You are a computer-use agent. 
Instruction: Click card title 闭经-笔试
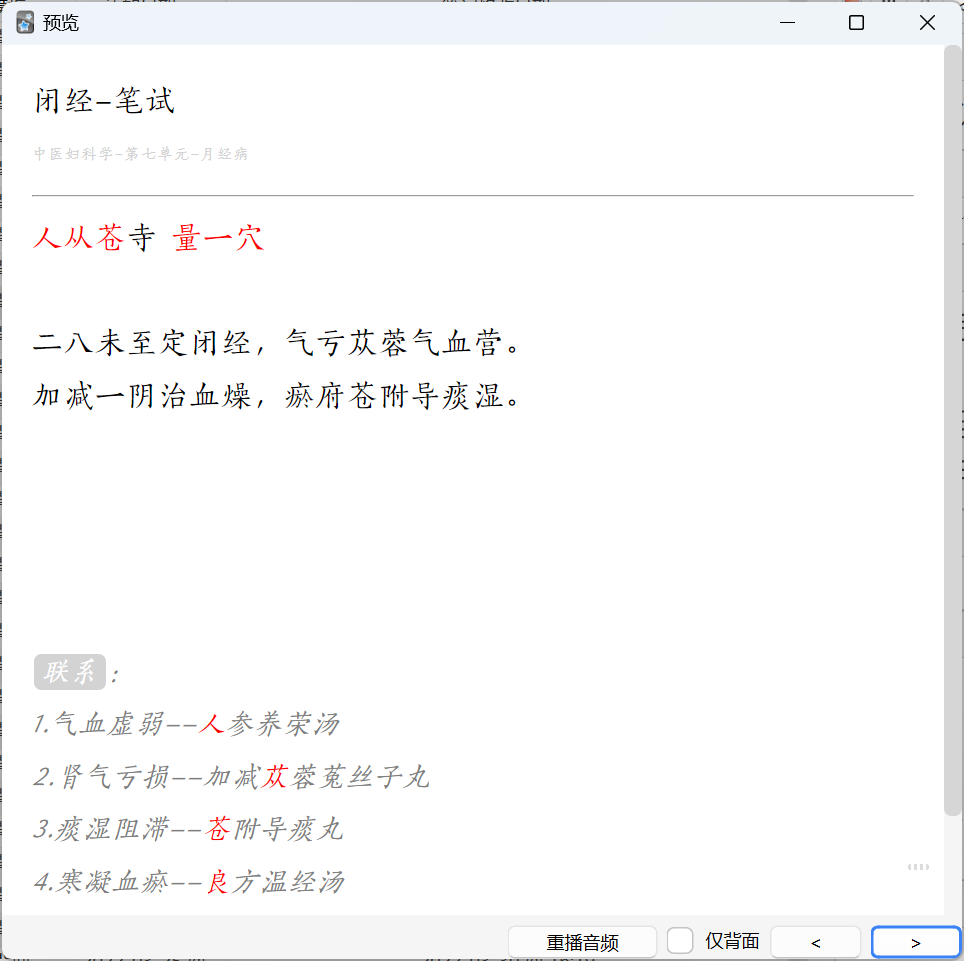pos(105,101)
